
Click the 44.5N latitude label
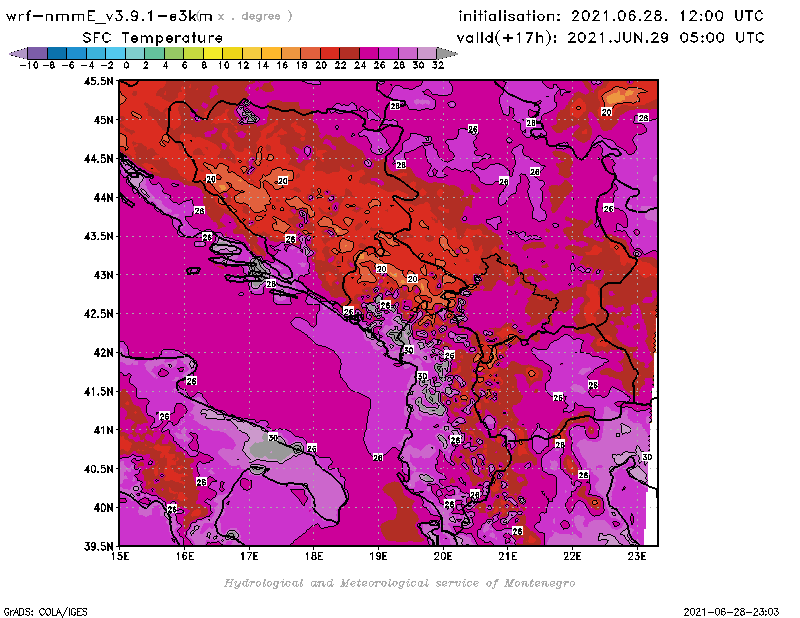99,159
